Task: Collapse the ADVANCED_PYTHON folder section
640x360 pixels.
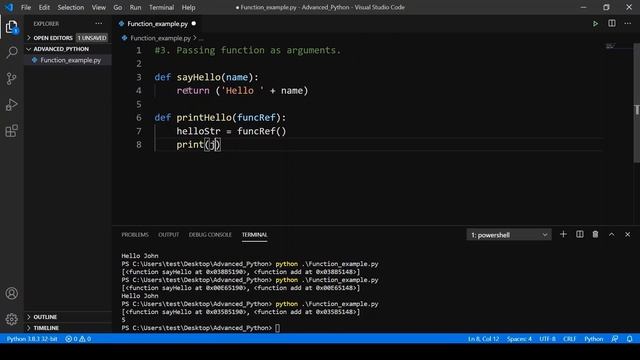Action: tap(67, 49)
